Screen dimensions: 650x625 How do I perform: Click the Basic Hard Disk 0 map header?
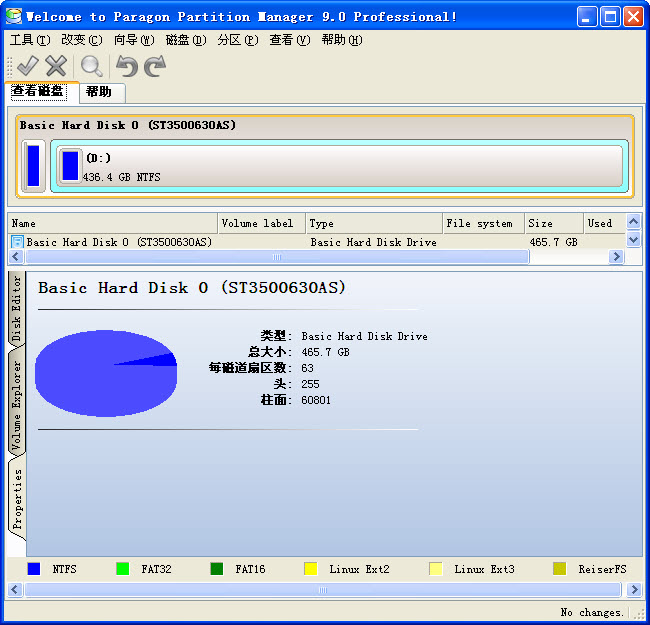(127, 125)
